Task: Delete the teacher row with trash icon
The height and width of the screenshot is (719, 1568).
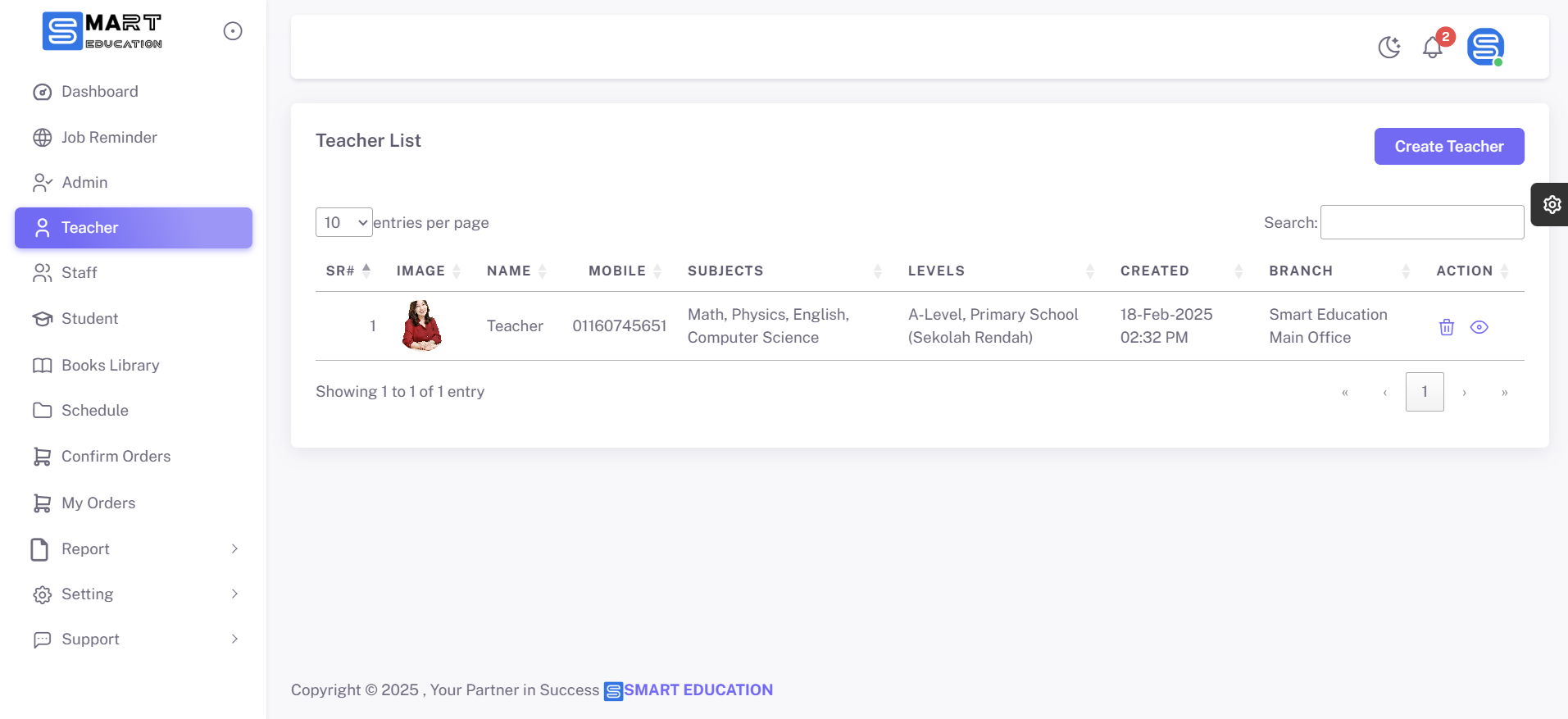Action: 1446,327
